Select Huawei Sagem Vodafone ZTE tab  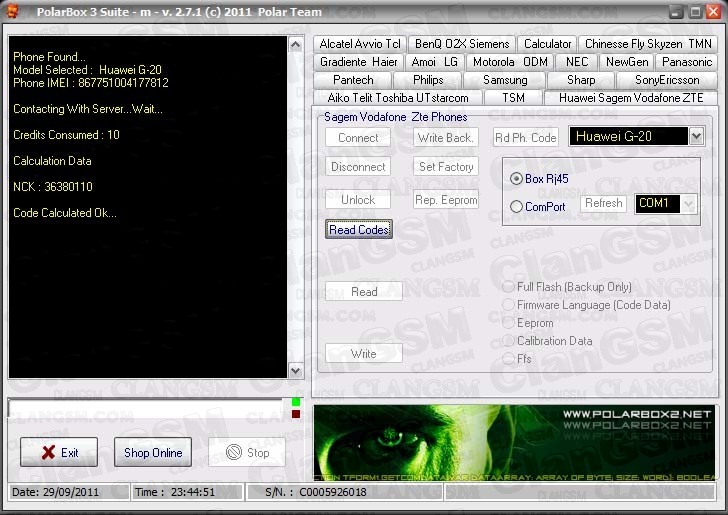coord(631,98)
